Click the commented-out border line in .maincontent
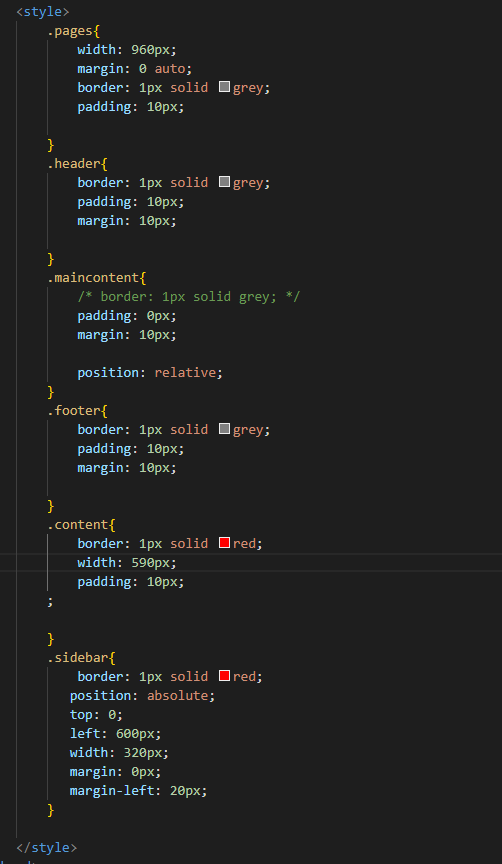This screenshot has width=502, height=864. pos(188,297)
